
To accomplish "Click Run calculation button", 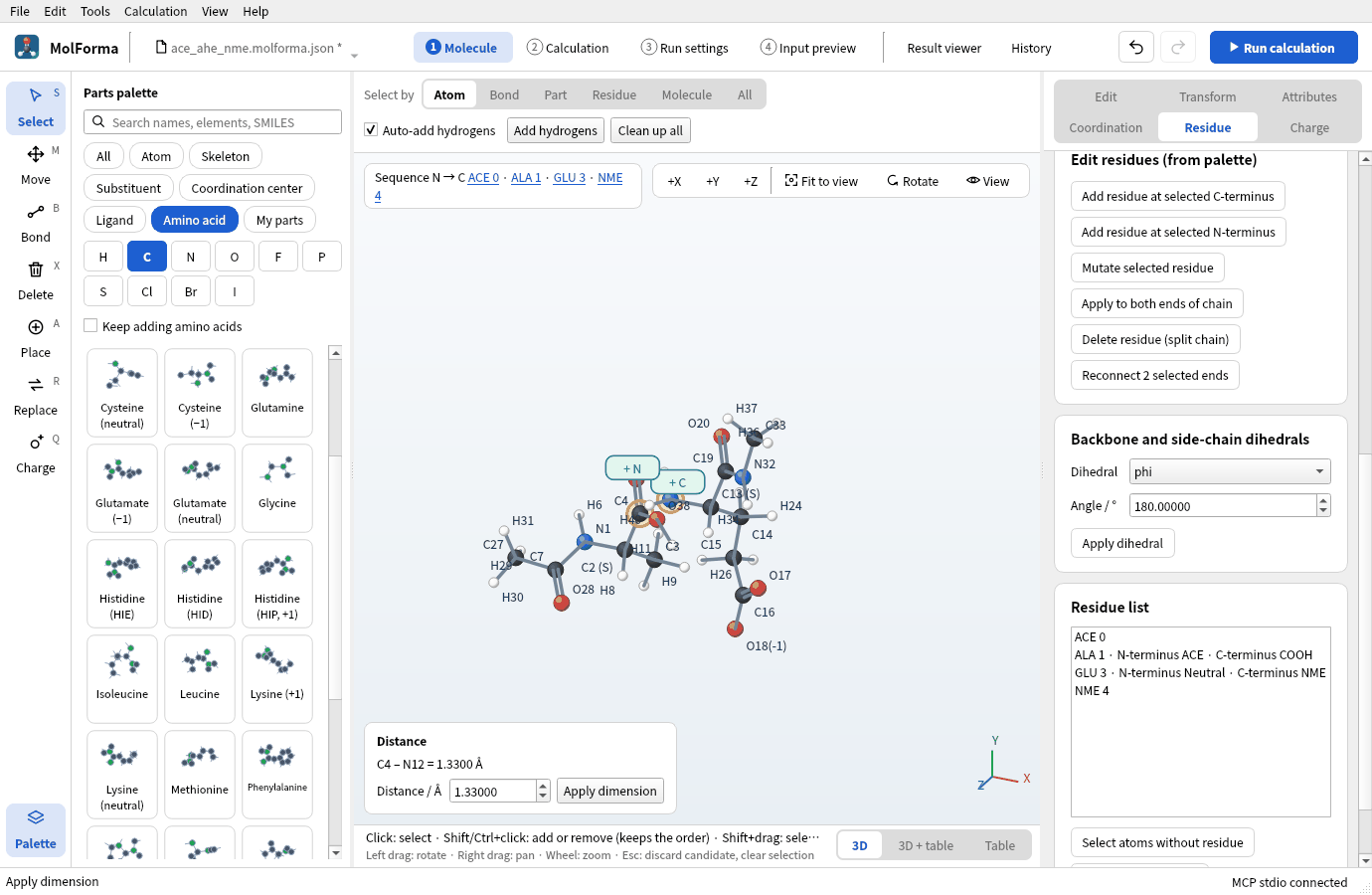I will point(1284,48).
